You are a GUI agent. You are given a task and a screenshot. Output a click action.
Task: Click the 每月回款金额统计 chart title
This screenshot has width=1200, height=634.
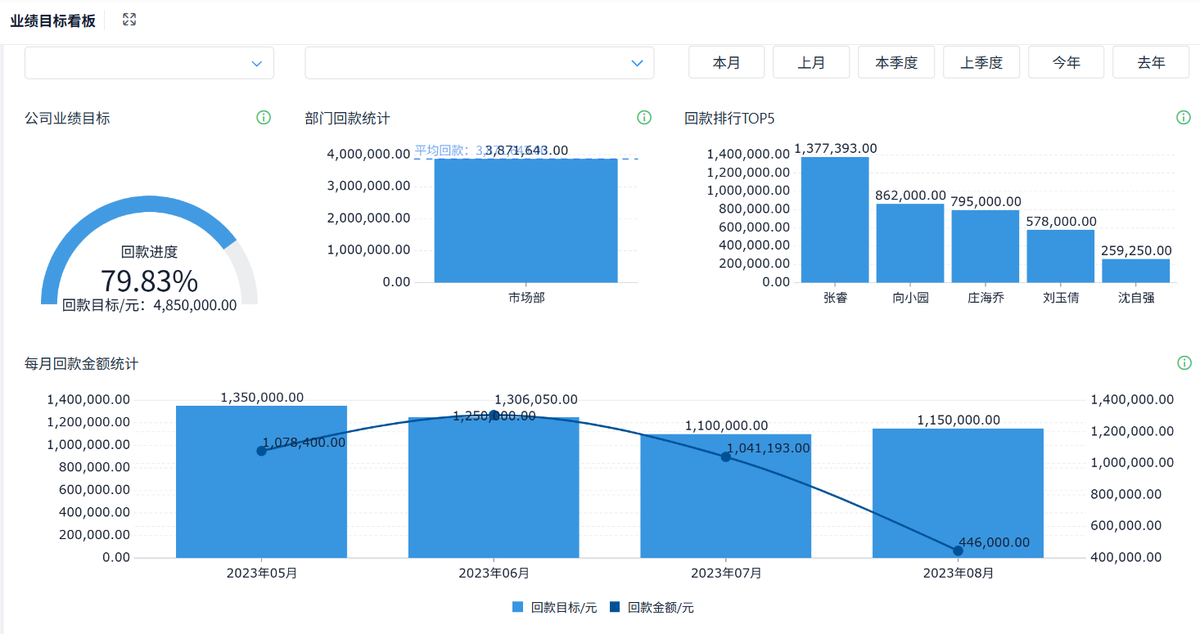(x=81, y=363)
